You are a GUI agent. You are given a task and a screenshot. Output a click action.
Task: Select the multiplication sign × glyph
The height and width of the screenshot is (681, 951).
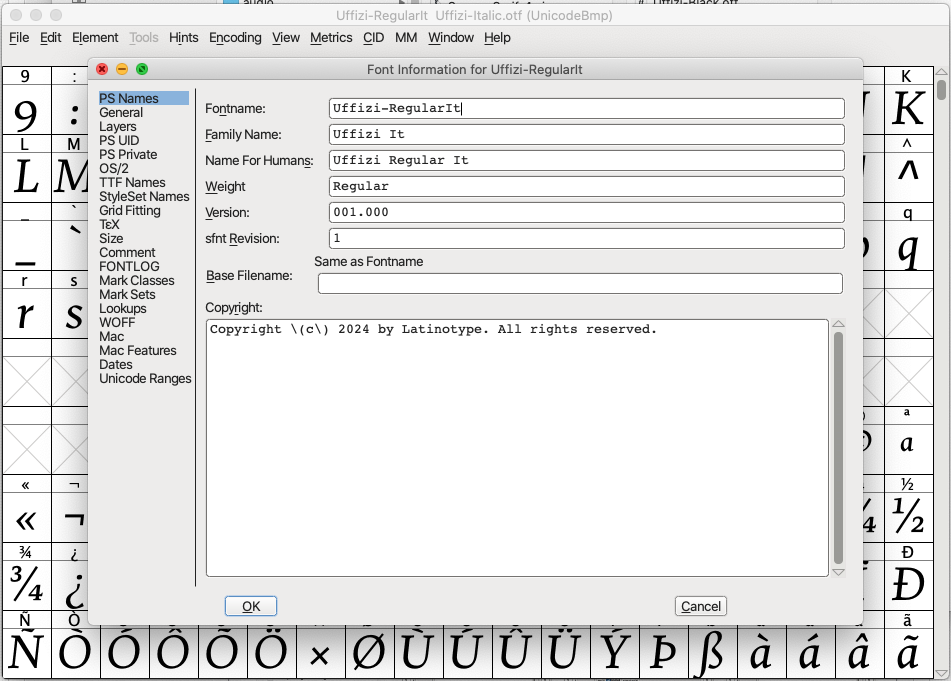point(320,655)
